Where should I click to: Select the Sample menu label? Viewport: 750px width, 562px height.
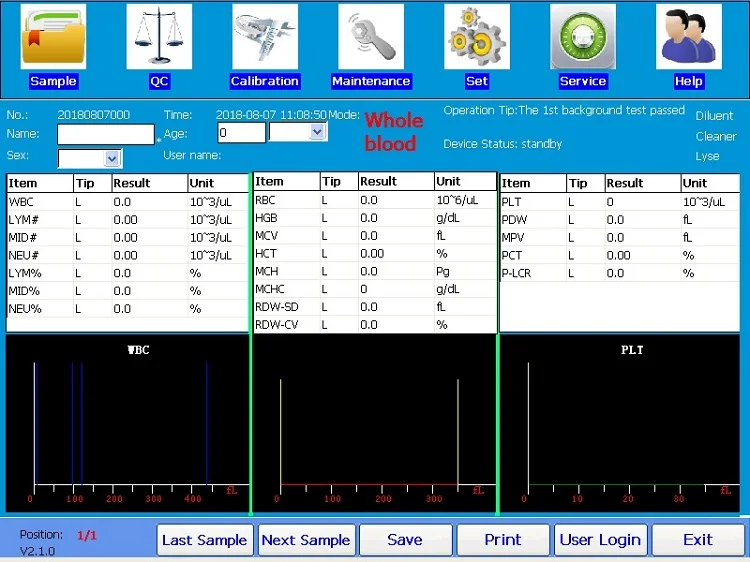pyautogui.click(x=53, y=81)
